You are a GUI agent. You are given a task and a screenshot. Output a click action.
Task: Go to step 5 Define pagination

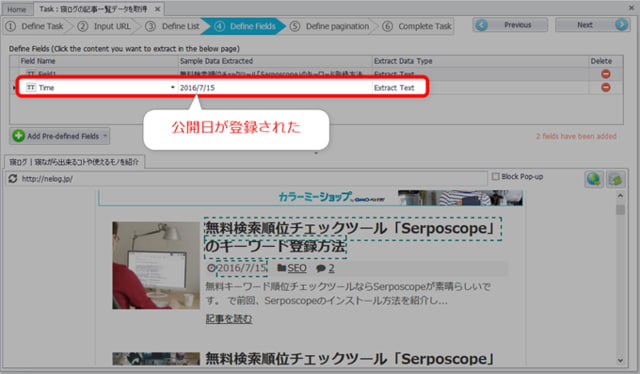[330, 26]
